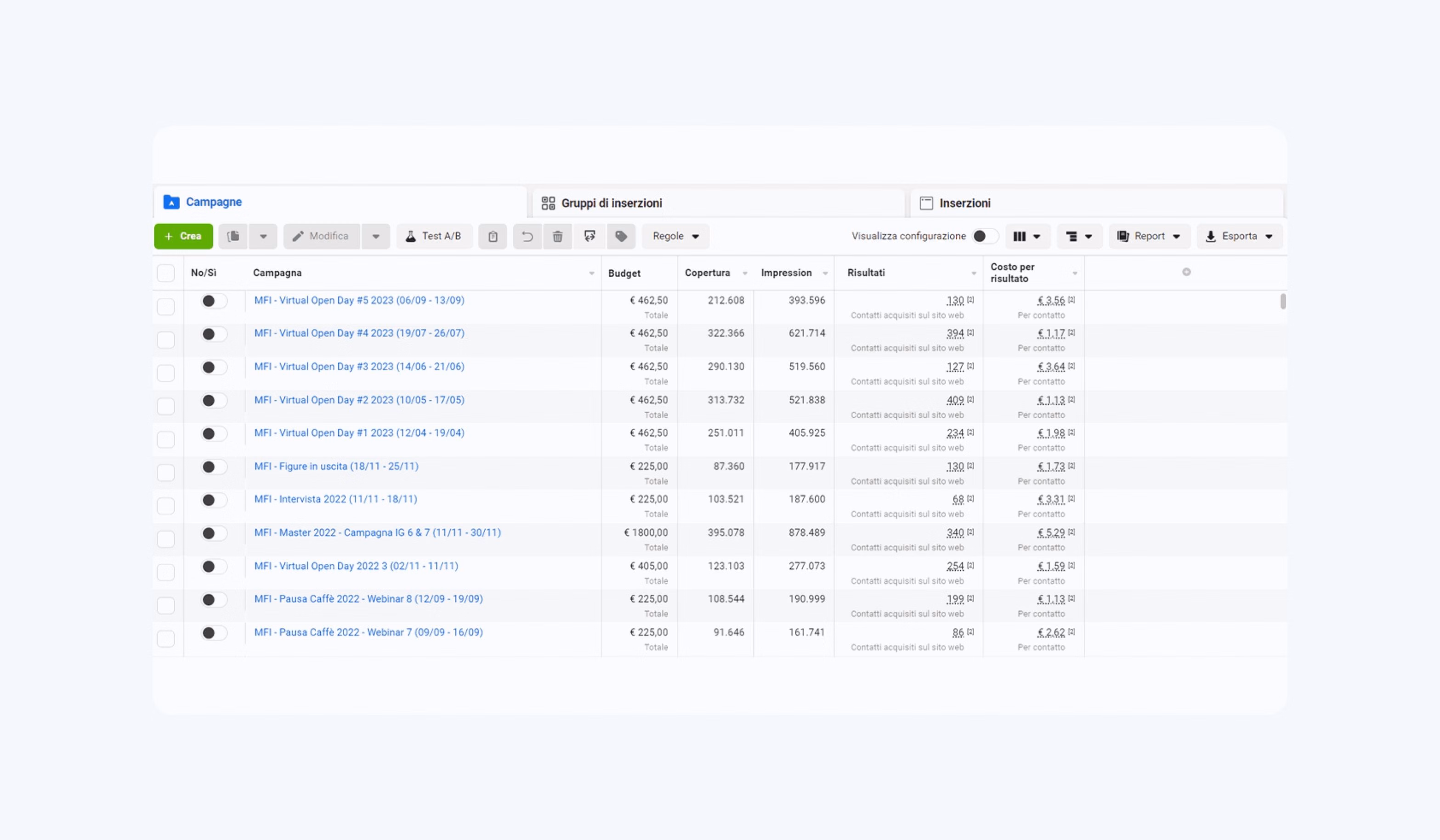Image resolution: width=1440 pixels, height=840 pixels.
Task: Expand the arrow next to duplicate button
Action: pos(263,236)
